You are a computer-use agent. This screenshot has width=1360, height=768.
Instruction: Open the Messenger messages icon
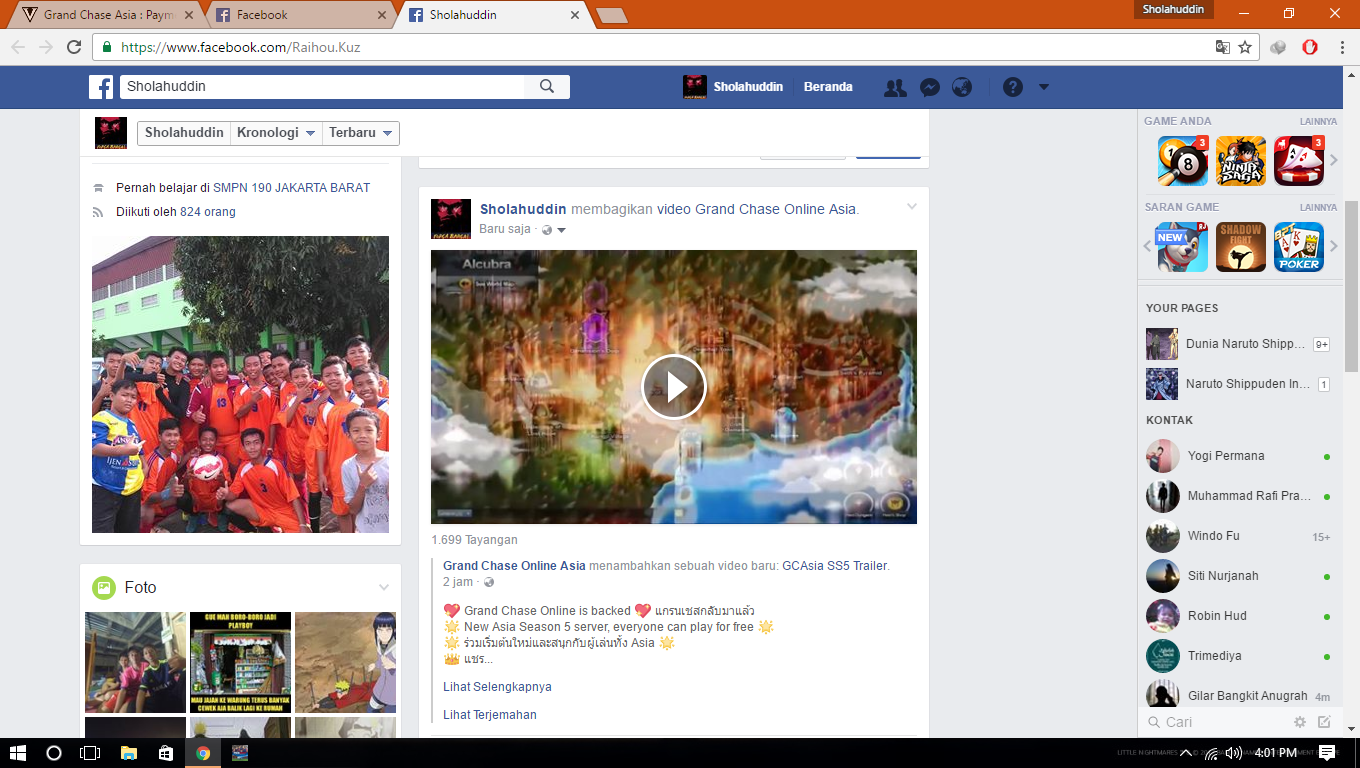click(x=929, y=87)
